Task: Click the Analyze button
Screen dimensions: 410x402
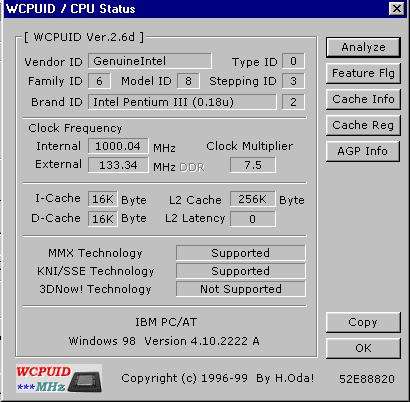Action: coord(363,47)
